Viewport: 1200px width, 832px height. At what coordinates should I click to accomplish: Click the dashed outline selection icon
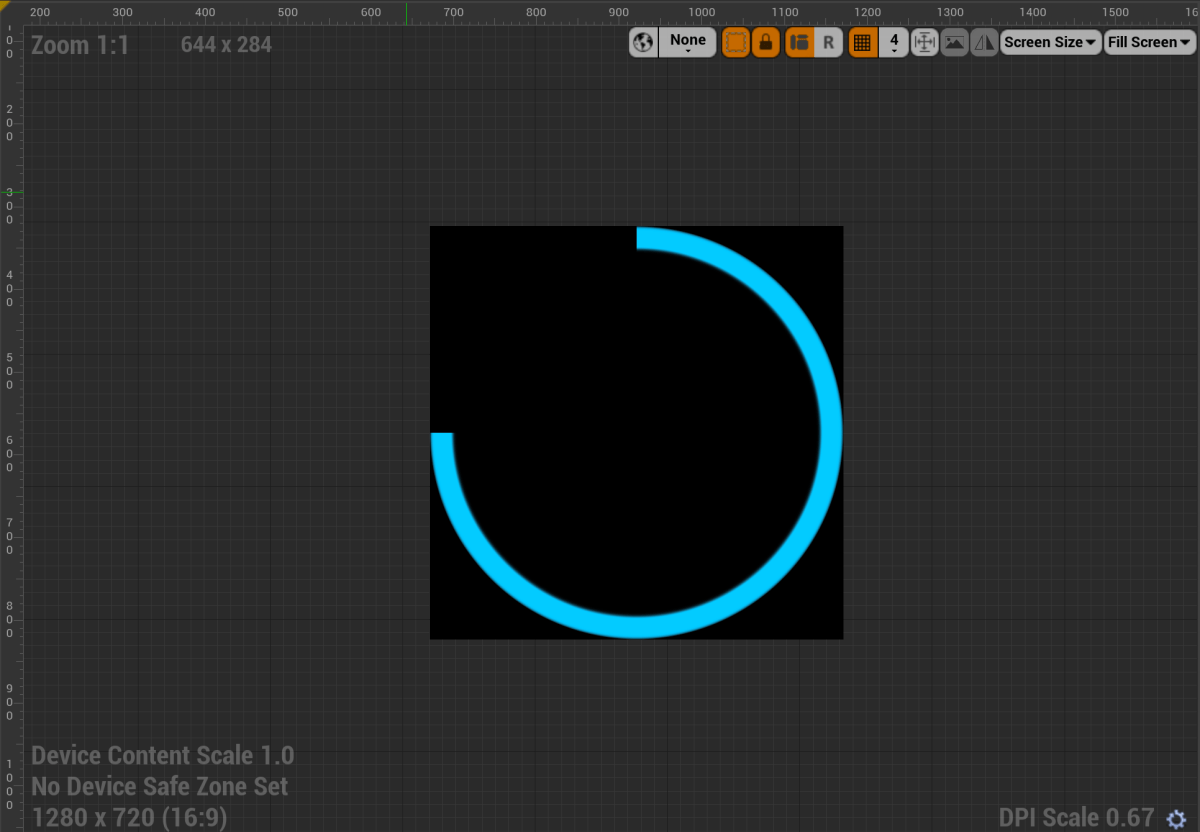735,42
